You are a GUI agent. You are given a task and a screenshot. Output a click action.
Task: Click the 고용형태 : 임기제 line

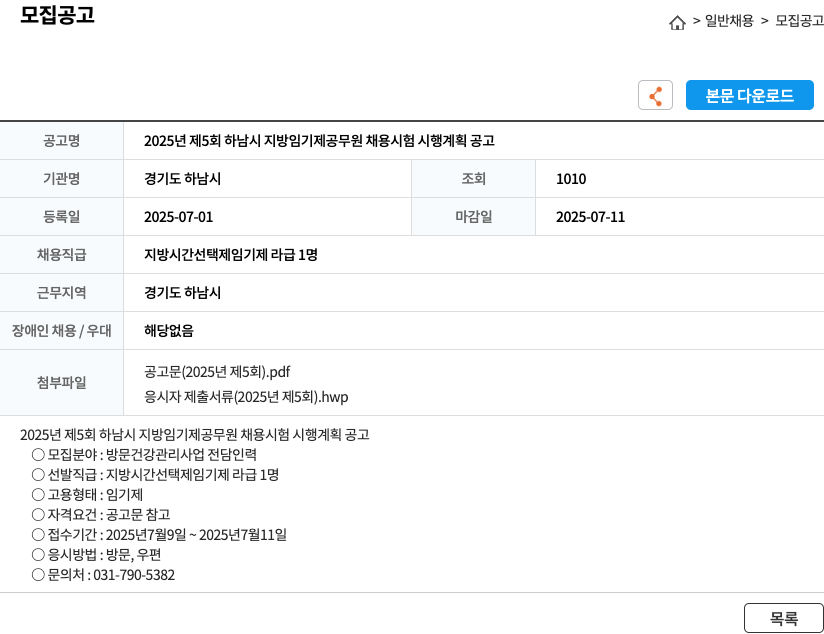(x=87, y=495)
